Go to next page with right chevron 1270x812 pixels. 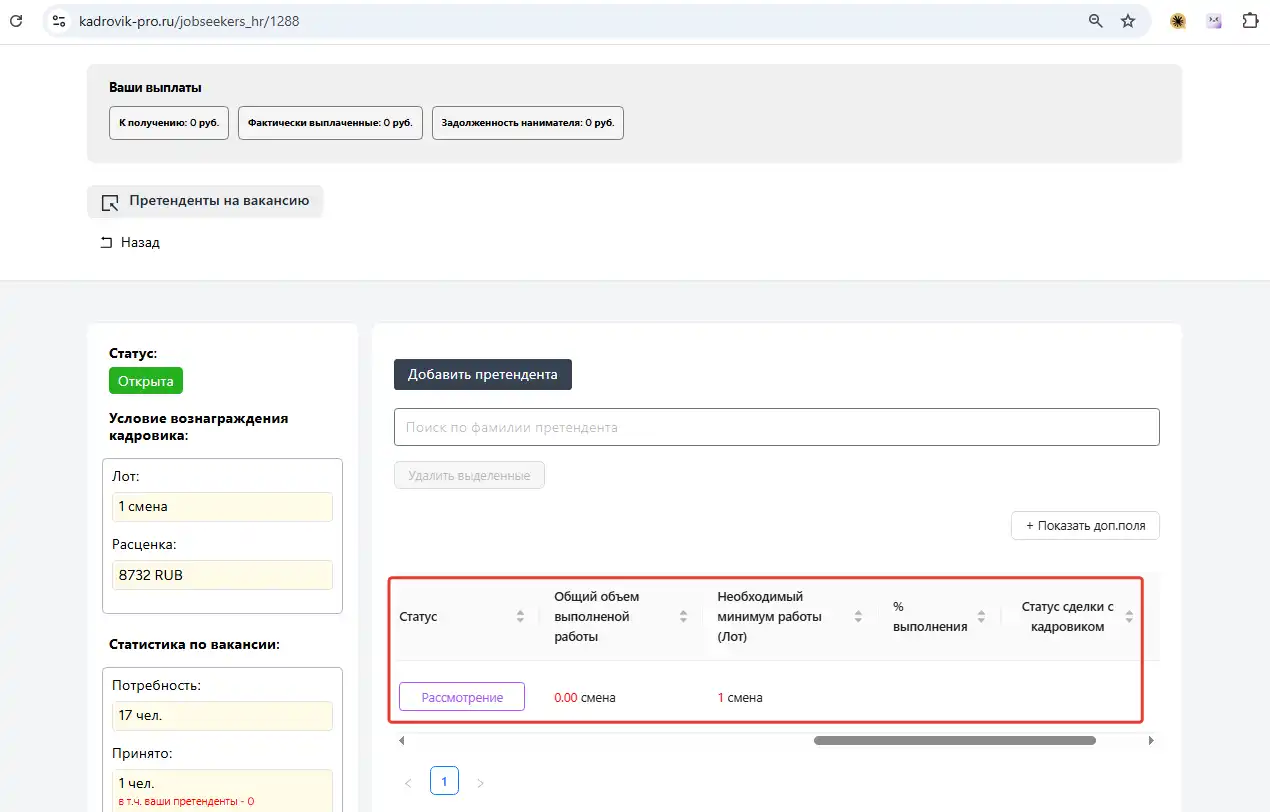(480, 783)
